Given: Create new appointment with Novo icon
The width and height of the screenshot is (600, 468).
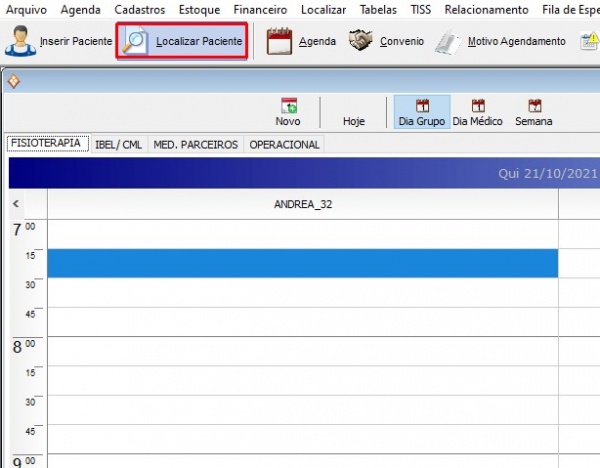Looking at the screenshot, I should coord(288,112).
